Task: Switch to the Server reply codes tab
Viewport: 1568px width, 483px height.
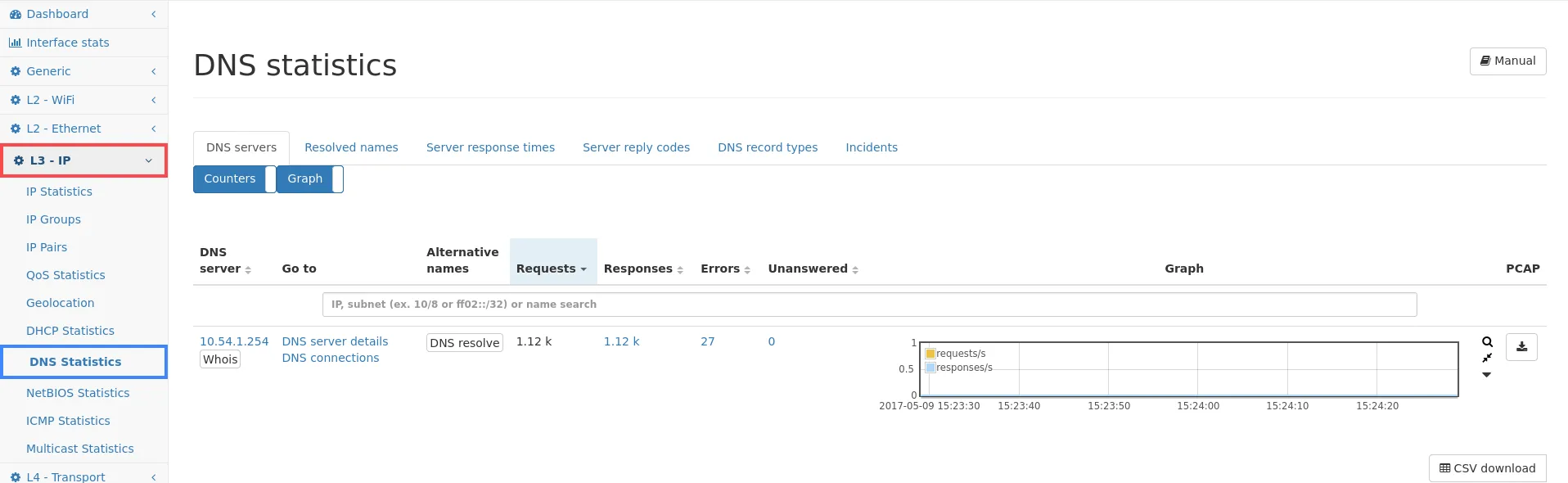Action: point(636,147)
